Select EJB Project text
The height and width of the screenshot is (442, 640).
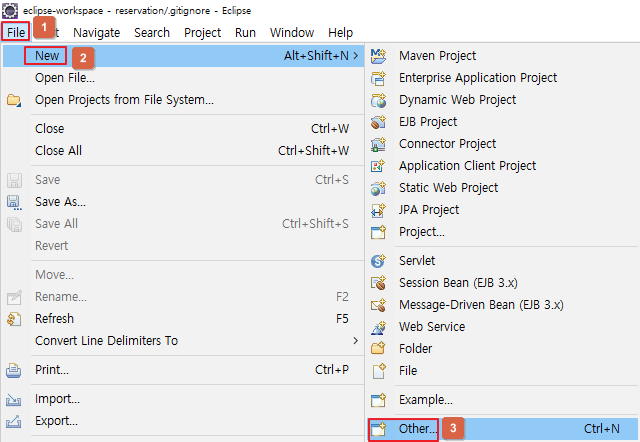click(x=428, y=122)
